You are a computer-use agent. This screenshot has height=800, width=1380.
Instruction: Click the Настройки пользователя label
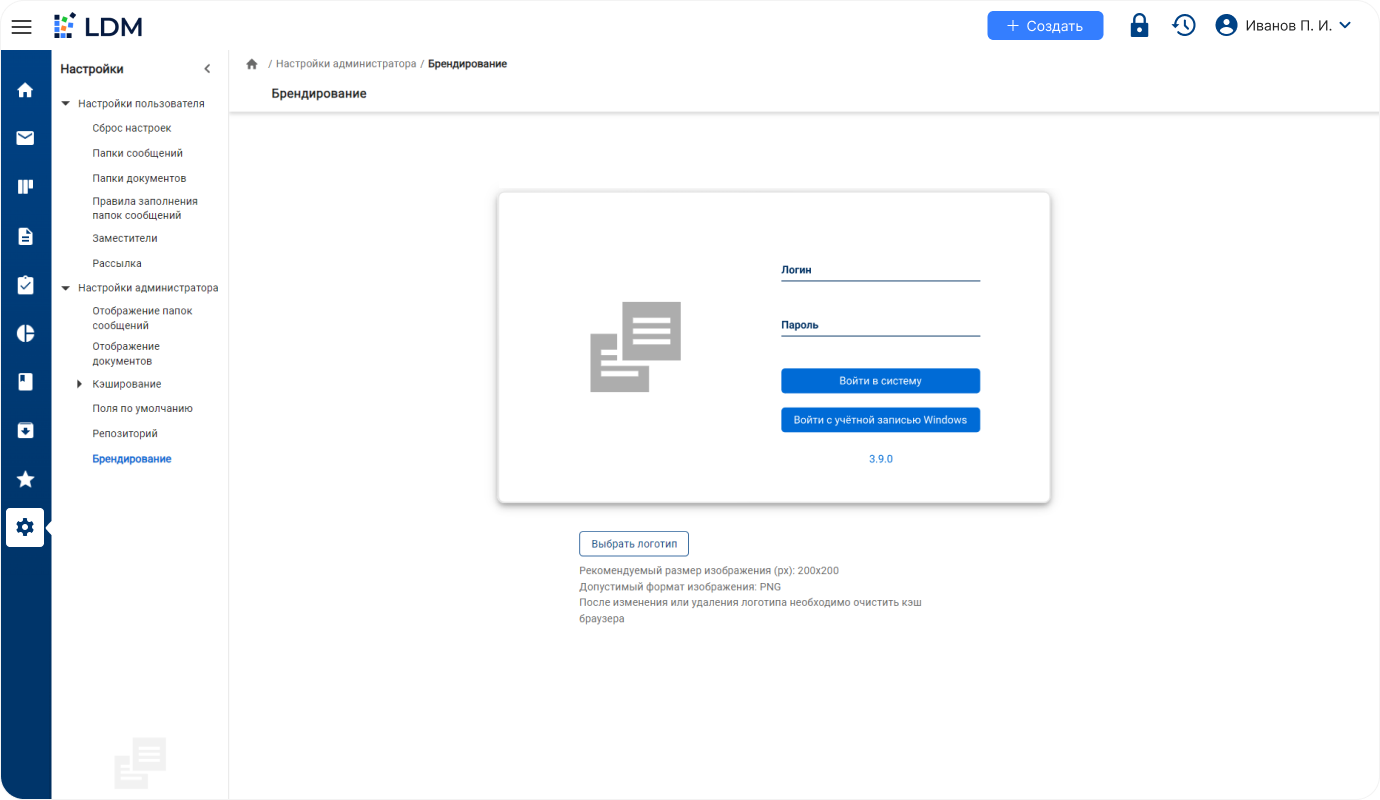[x=141, y=104]
